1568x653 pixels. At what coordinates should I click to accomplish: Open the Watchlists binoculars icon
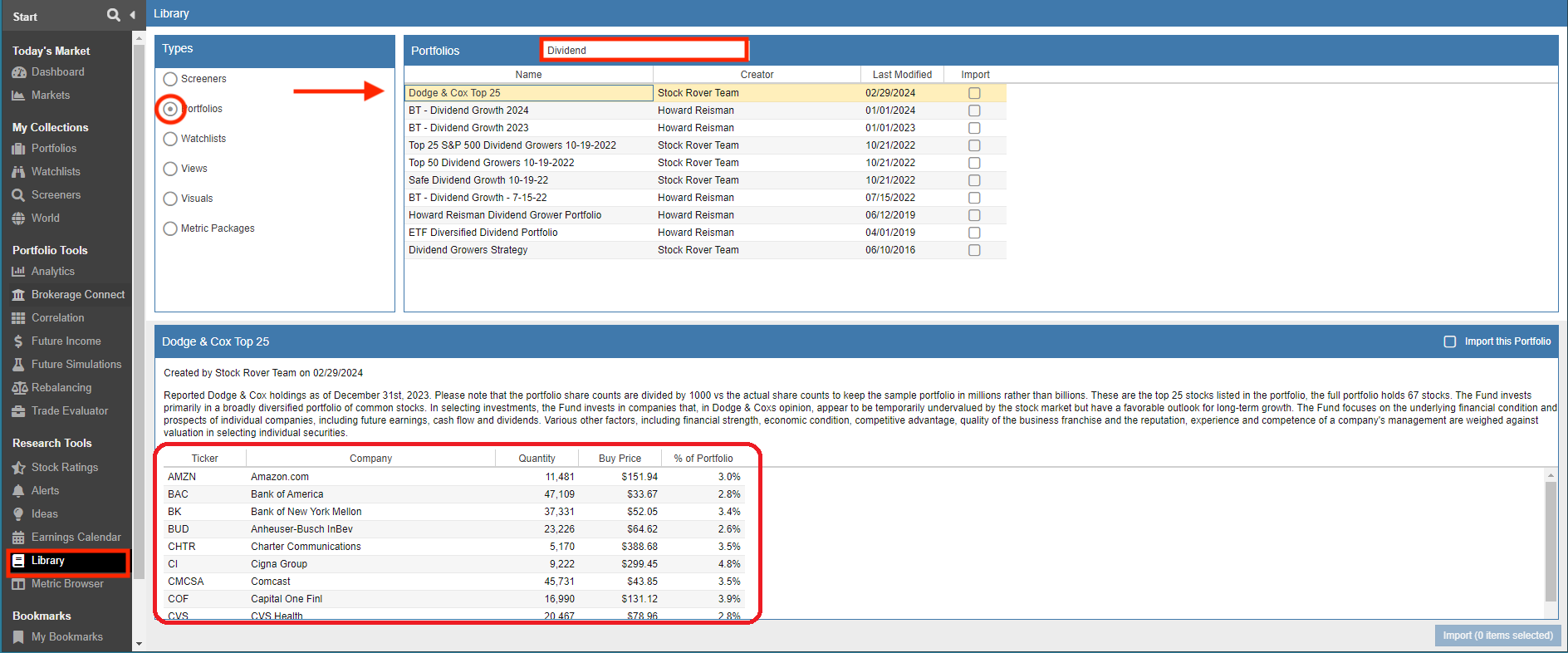click(18, 172)
